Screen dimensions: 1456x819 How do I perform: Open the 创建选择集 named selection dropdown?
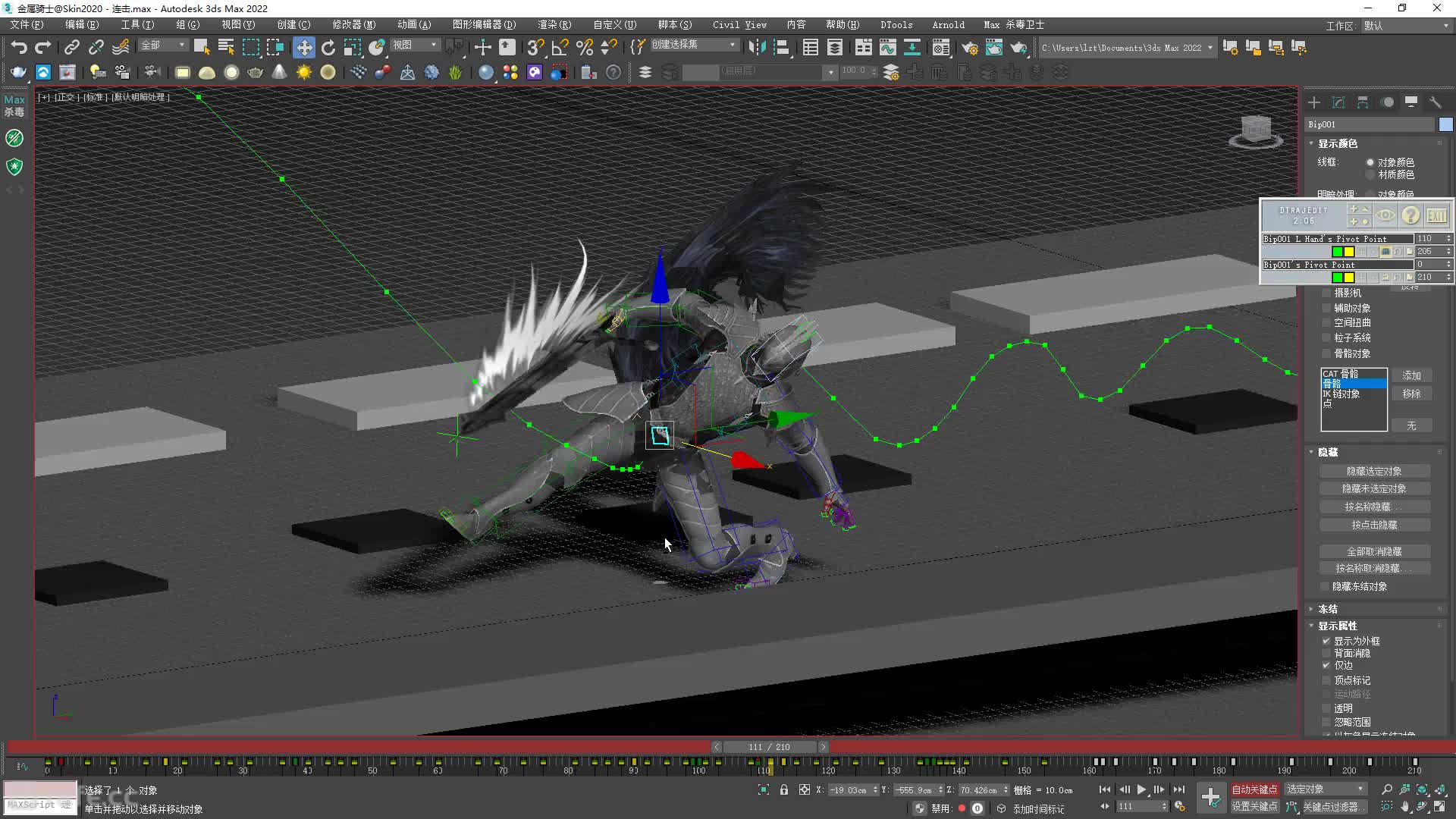(694, 45)
